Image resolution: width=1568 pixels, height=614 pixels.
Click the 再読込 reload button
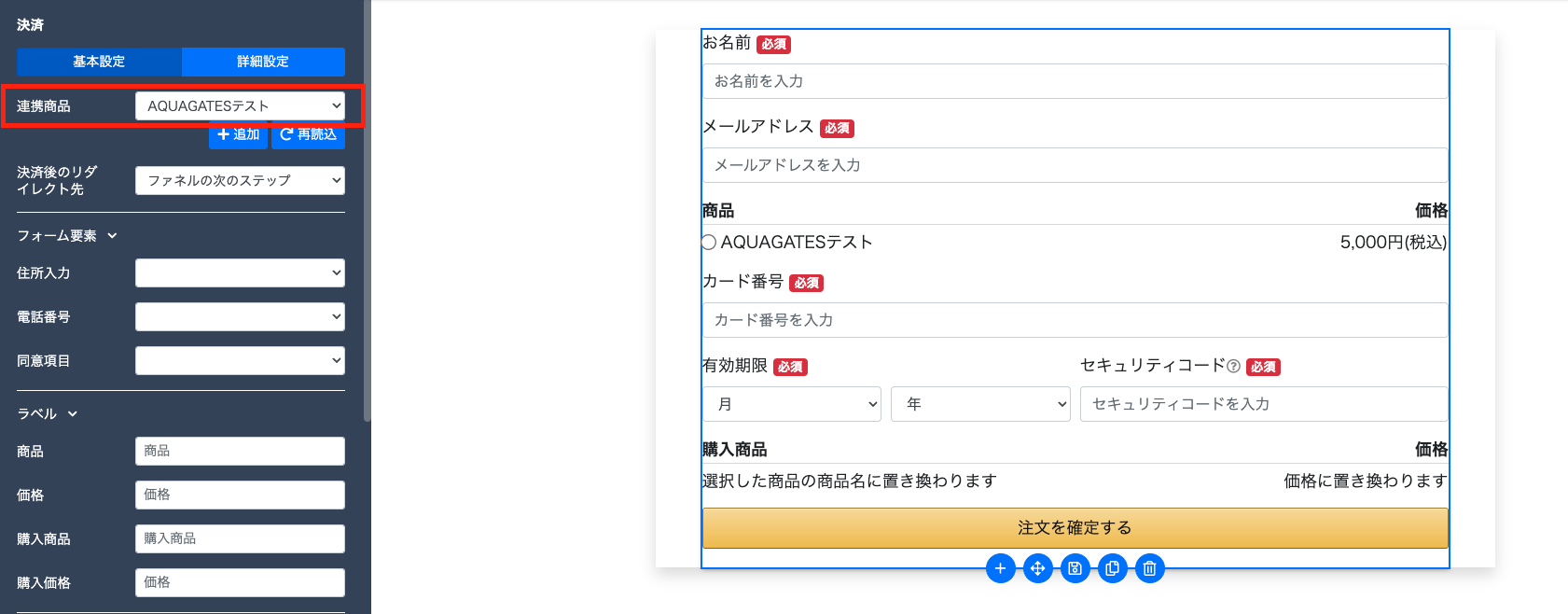[308, 135]
